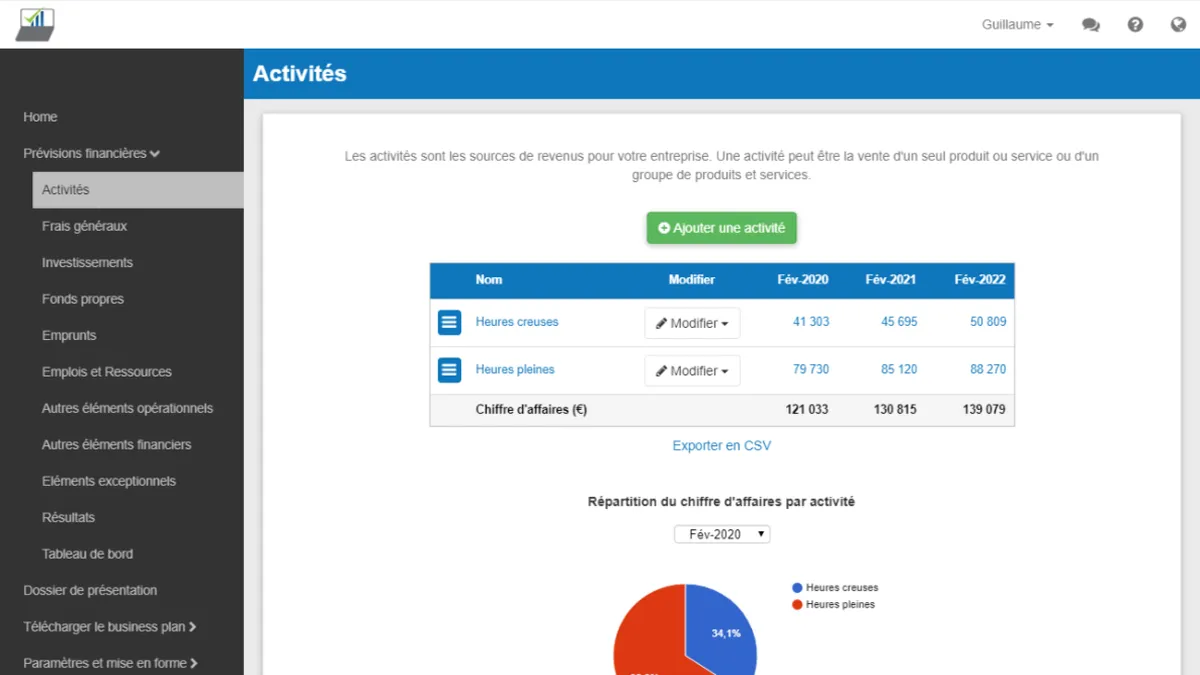This screenshot has width=1200, height=675.
Task: Open the Guillaume user menu
Action: (x=1017, y=25)
